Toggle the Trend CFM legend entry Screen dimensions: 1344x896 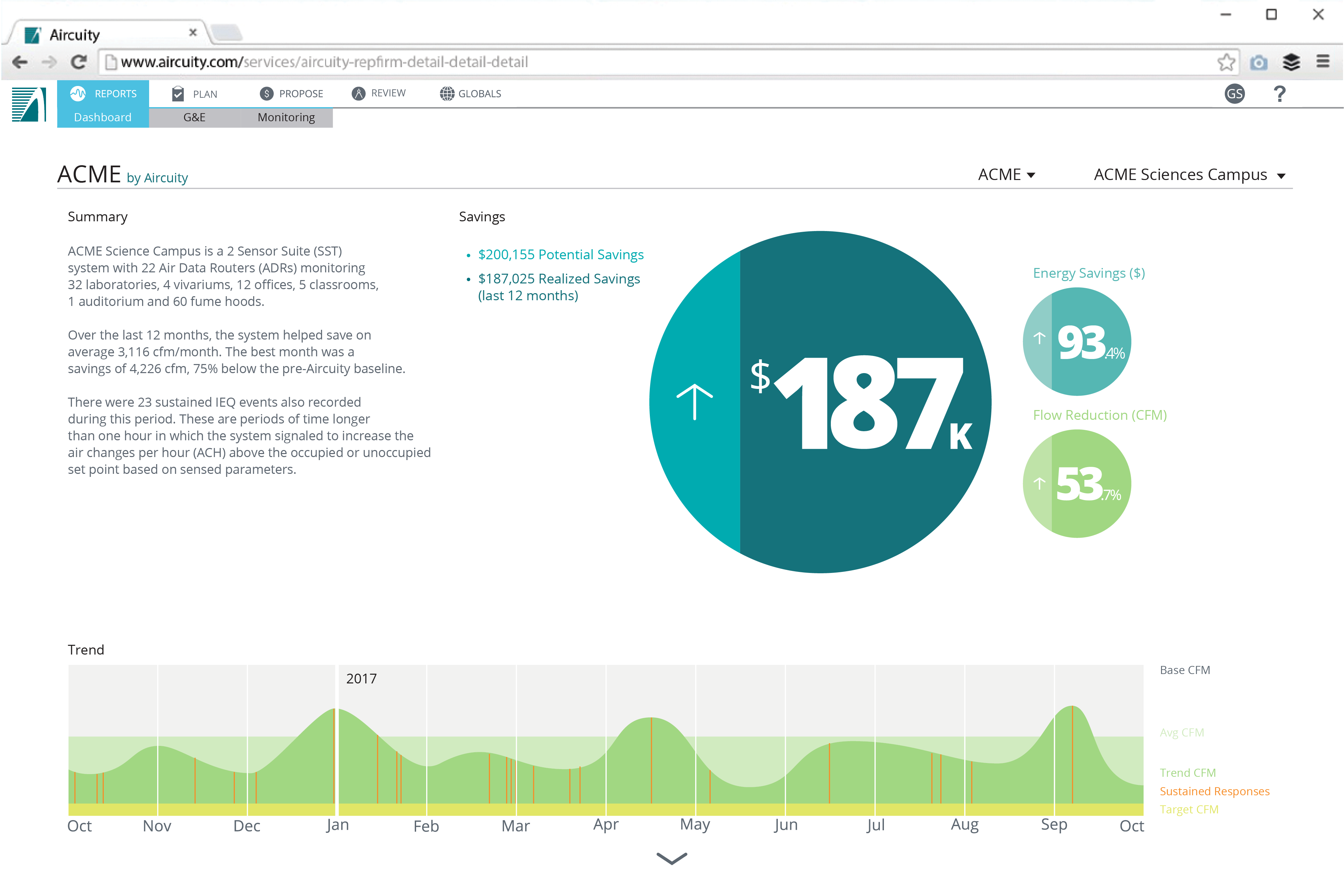[1188, 772]
